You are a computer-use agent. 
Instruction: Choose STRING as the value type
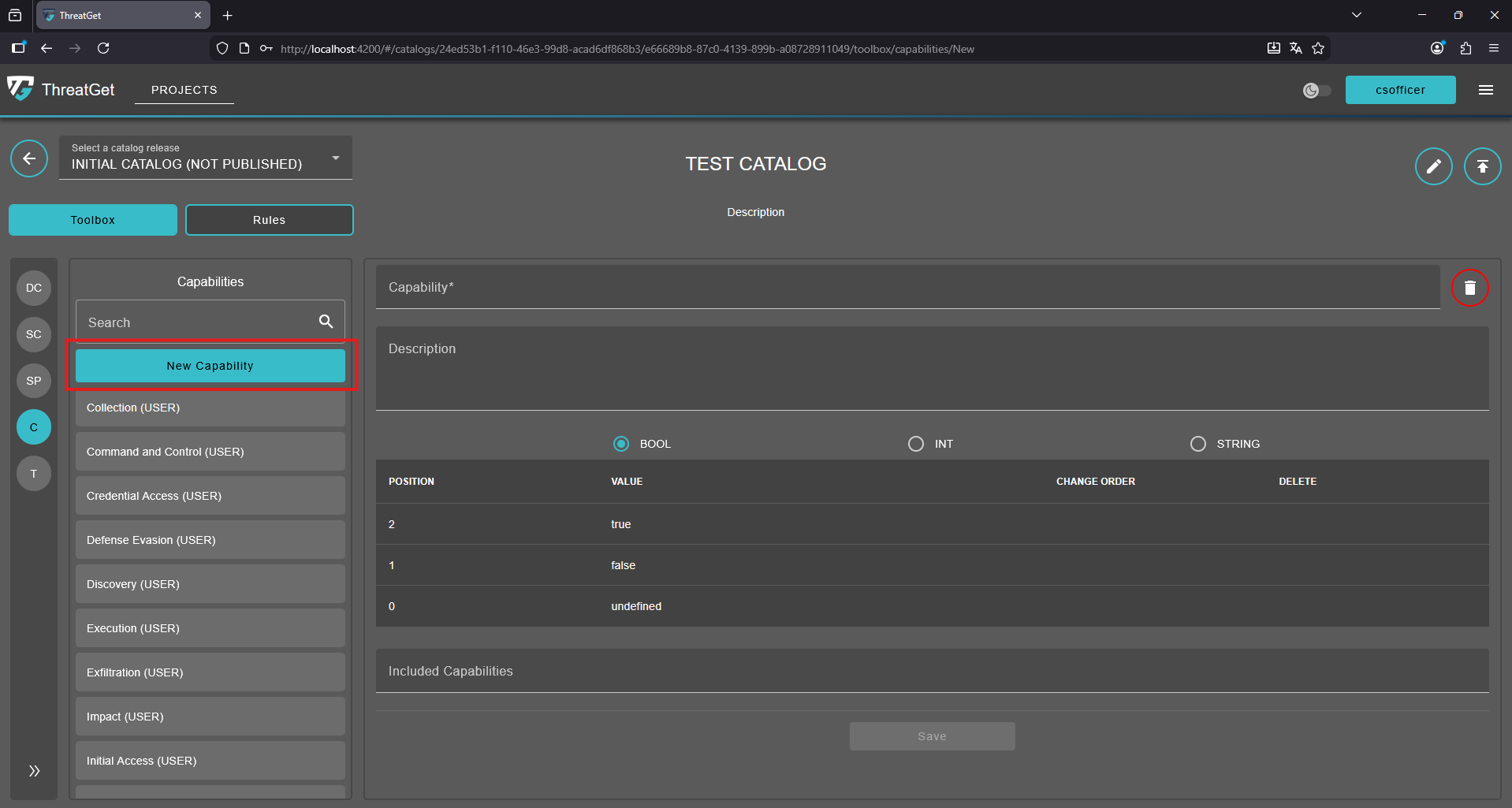pos(1197,444)
